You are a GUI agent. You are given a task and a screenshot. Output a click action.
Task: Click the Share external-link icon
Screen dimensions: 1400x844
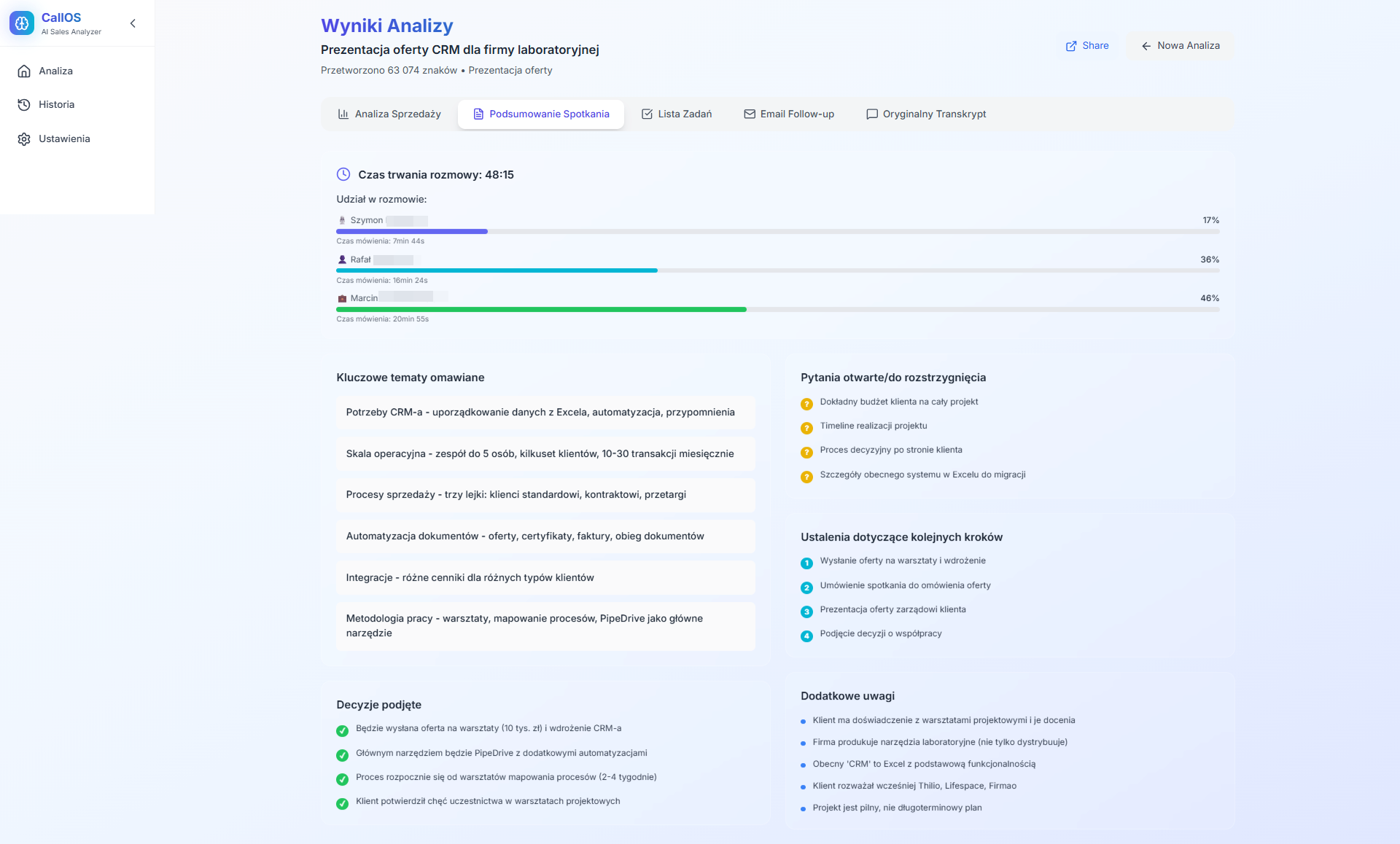[1071, 46]
